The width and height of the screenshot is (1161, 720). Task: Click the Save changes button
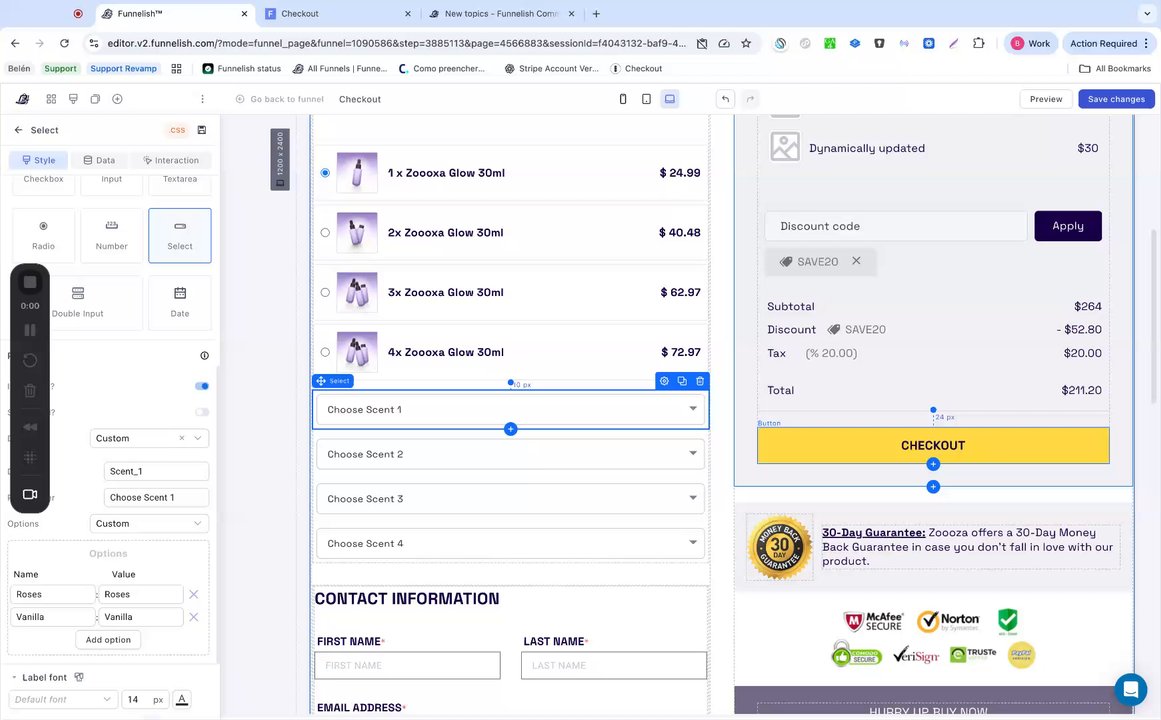(1116, 99)
